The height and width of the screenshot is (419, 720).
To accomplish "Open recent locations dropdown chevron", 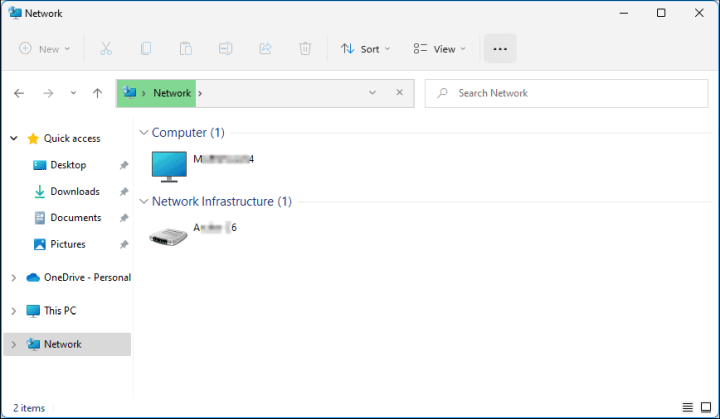I will 73,93.
